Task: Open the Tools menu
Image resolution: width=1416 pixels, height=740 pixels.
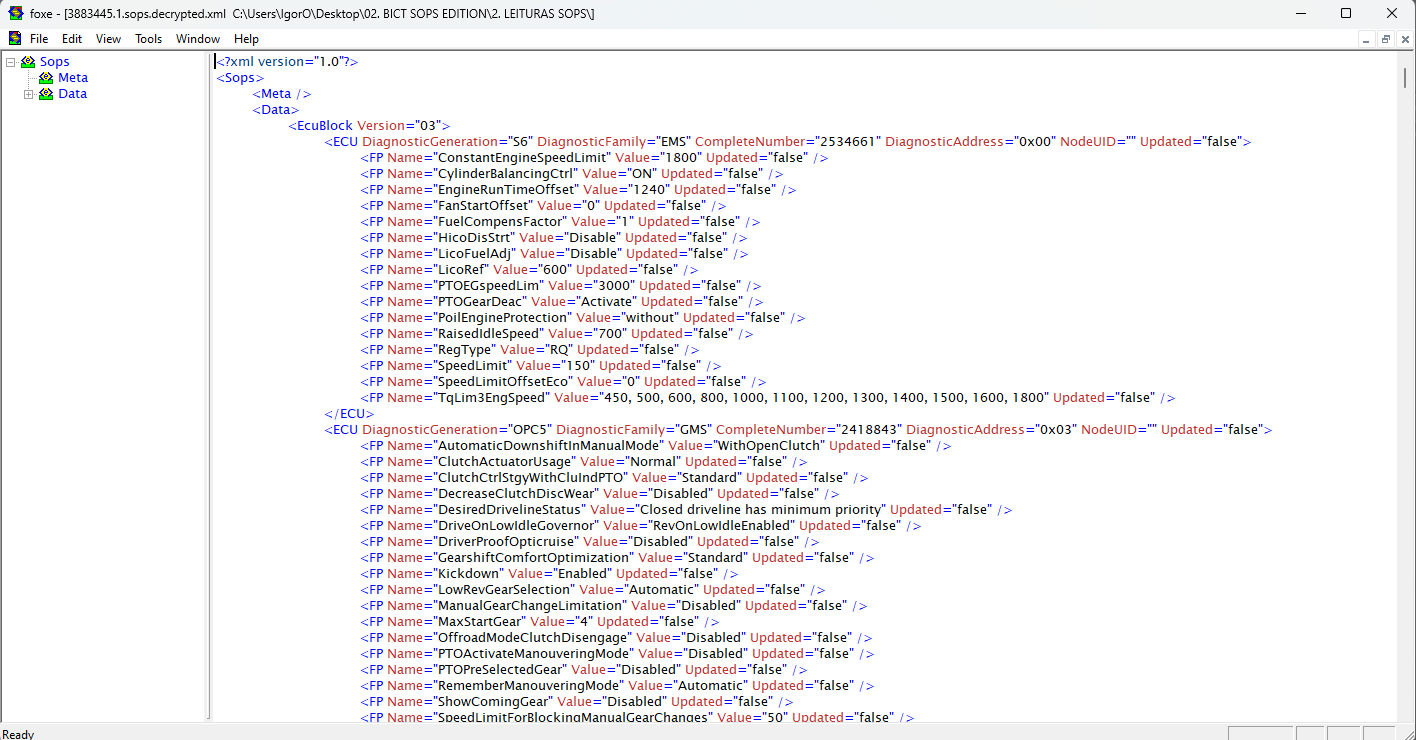Action: click(x=148, y=38)
